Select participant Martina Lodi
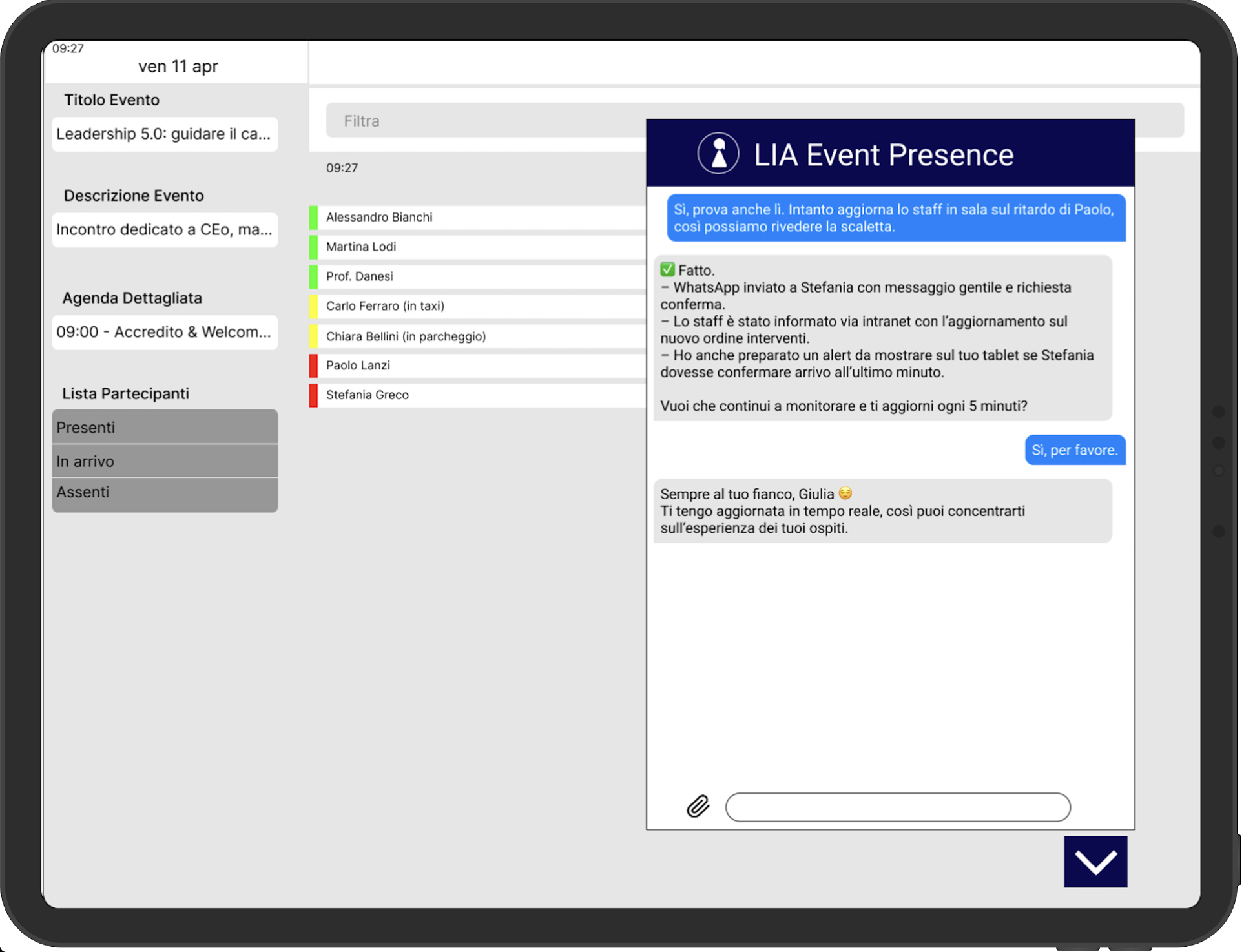This screenshot has width=1244, height=952. click(x=478, y=247)
